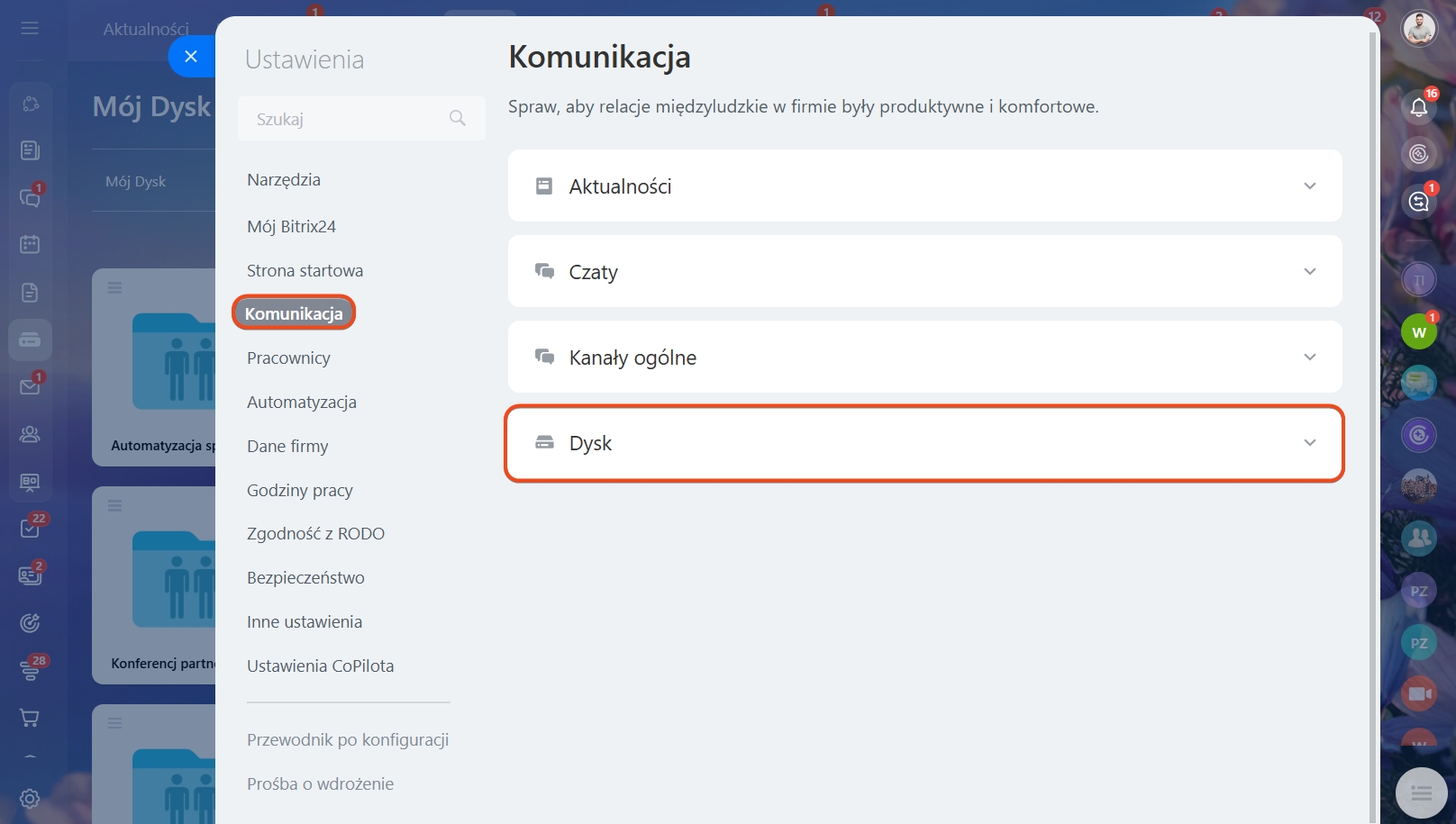Open CRM icon with badge 2

pyautogui.click(x=30, y=575)
